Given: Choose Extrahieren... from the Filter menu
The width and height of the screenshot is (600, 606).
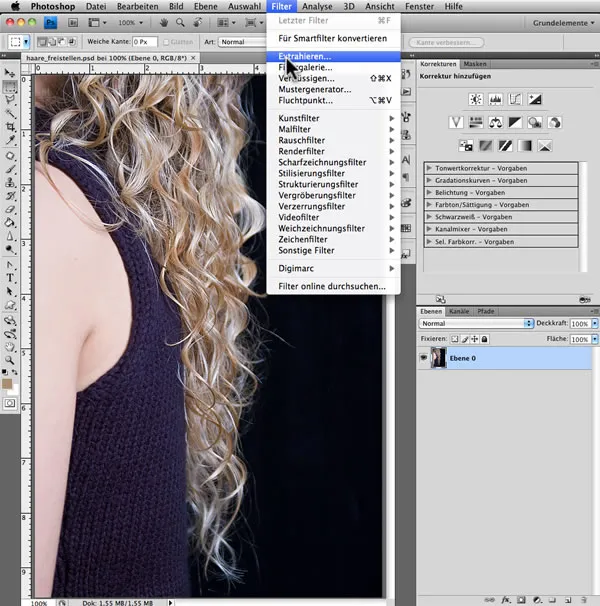Looking at the screenshot, I should [304, 56].
